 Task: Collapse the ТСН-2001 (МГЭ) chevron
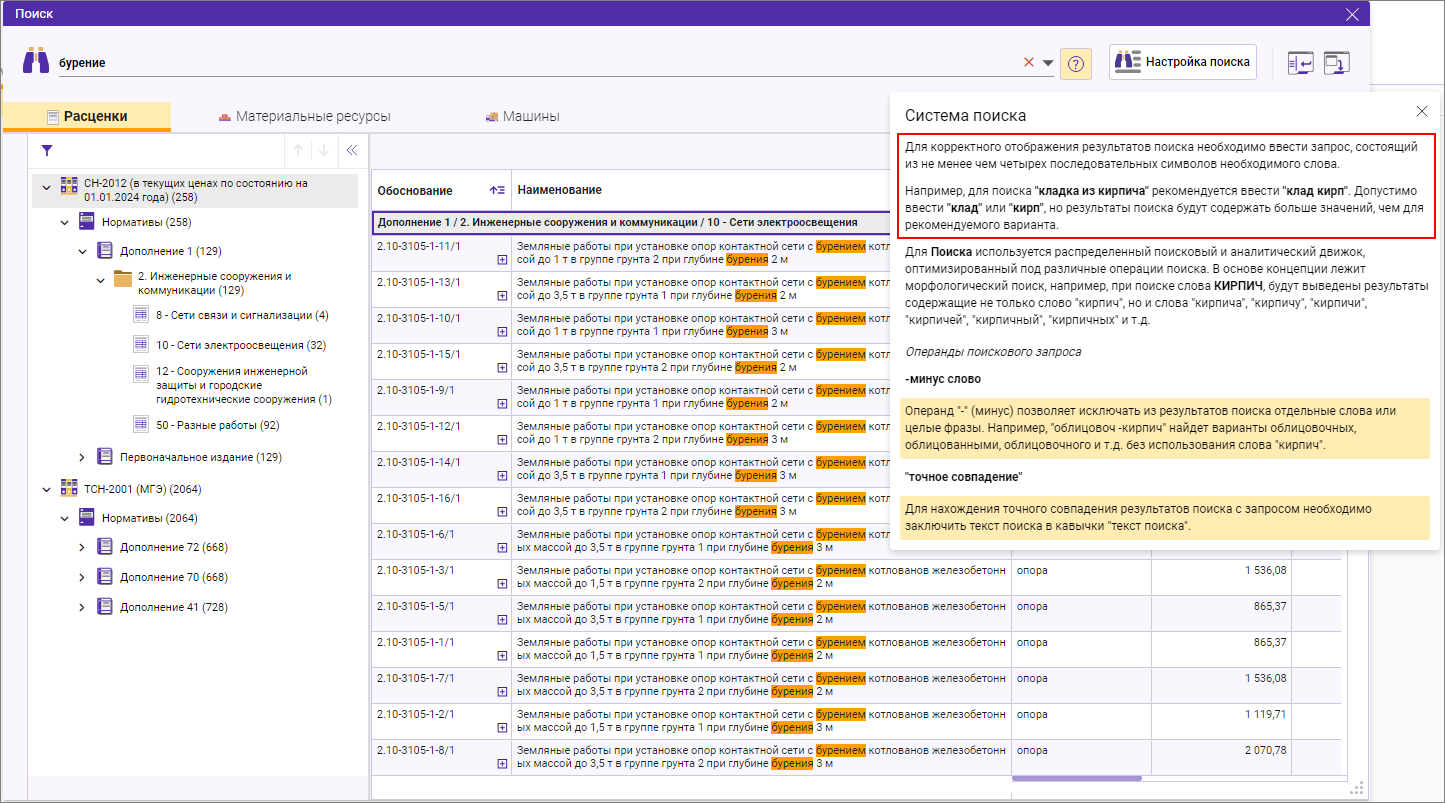click(x=46, y=489)
